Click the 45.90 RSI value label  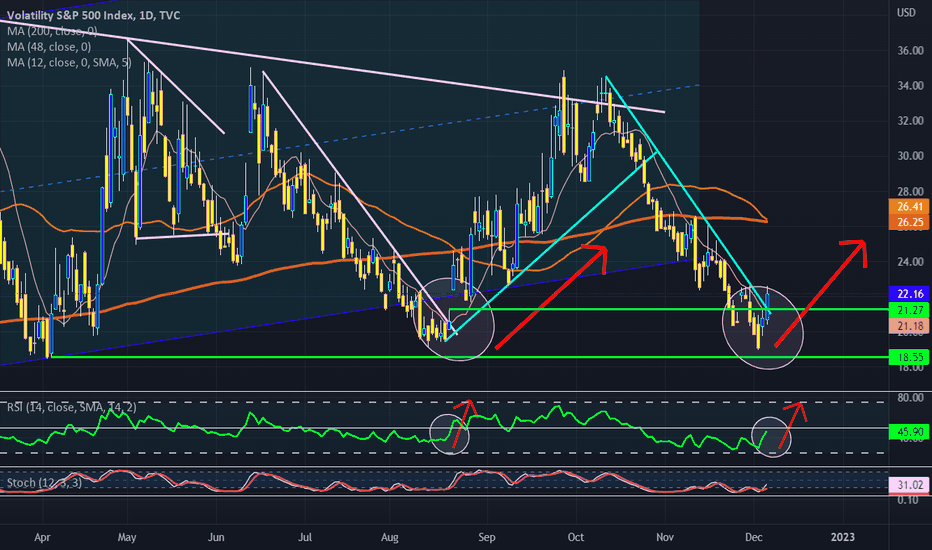coord(909,432)
